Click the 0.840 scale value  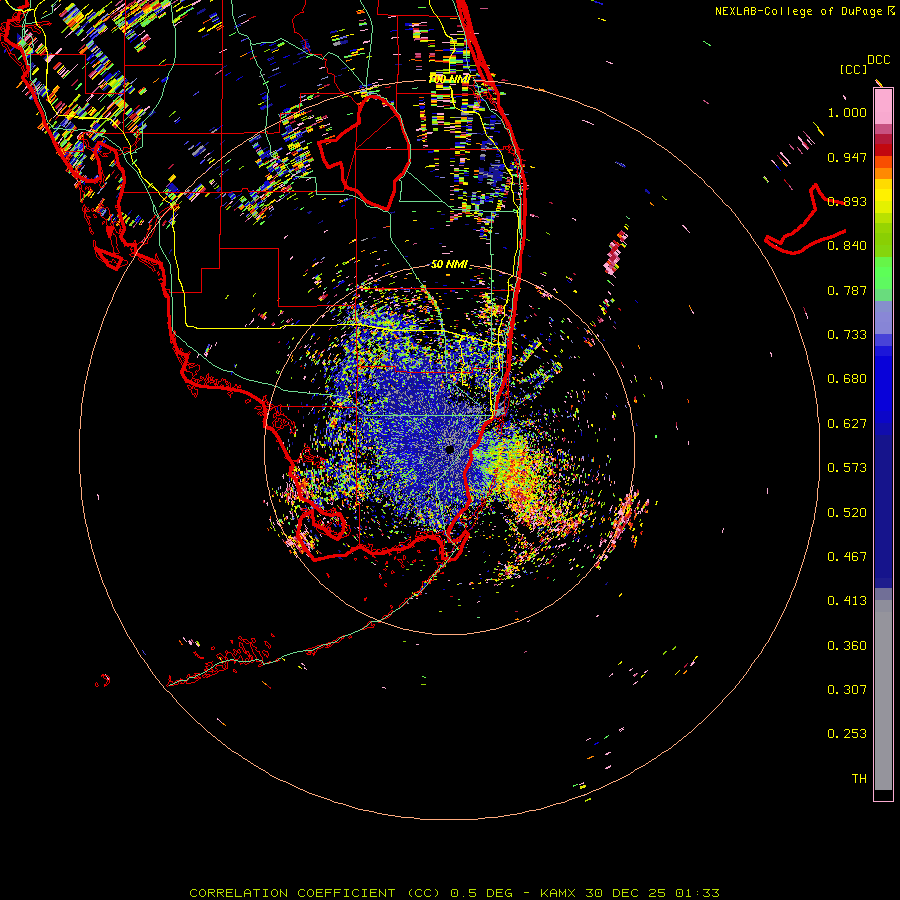[847, 246]
